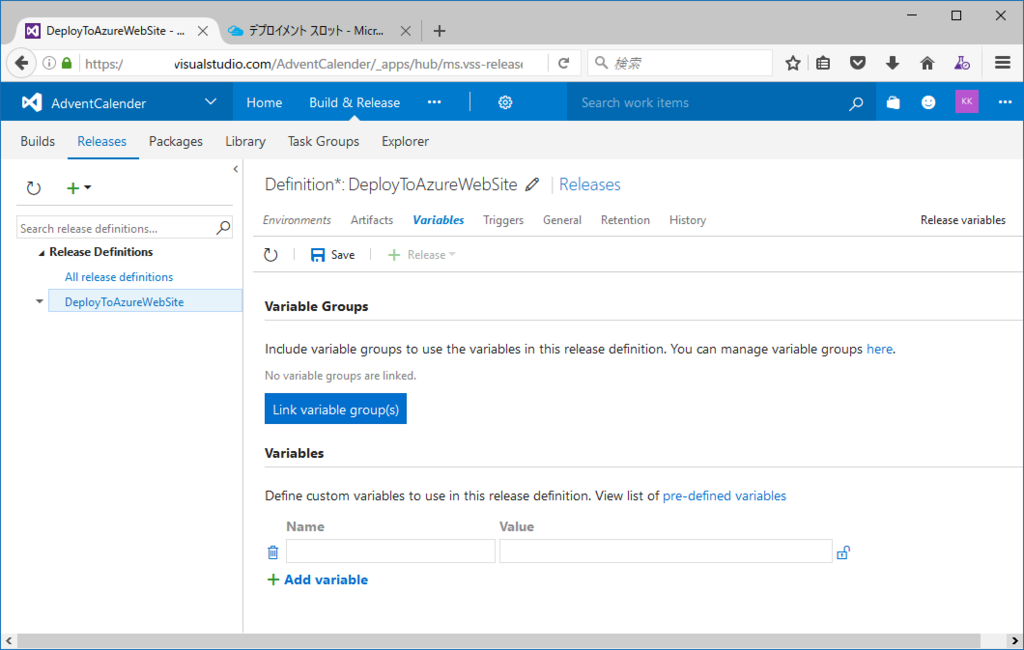Open the pre-defined variables link
This screenshot has width=1024, height=650.
(x=724, y=496)
